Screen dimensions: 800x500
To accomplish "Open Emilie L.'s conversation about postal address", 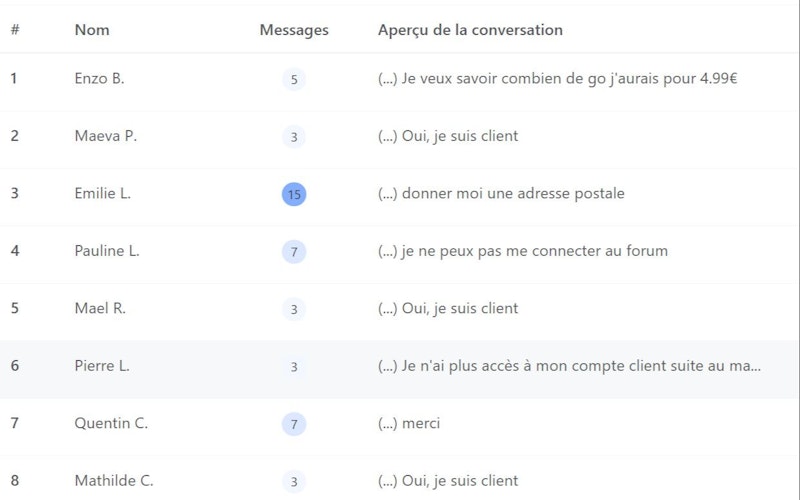I will 501,194.
